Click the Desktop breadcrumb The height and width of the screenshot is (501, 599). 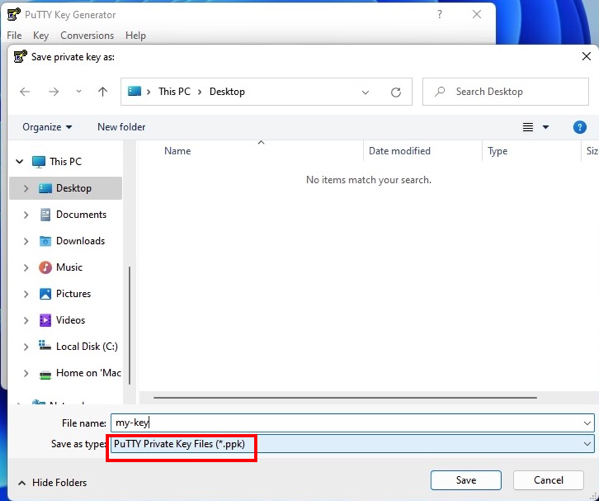click(227, 92)
